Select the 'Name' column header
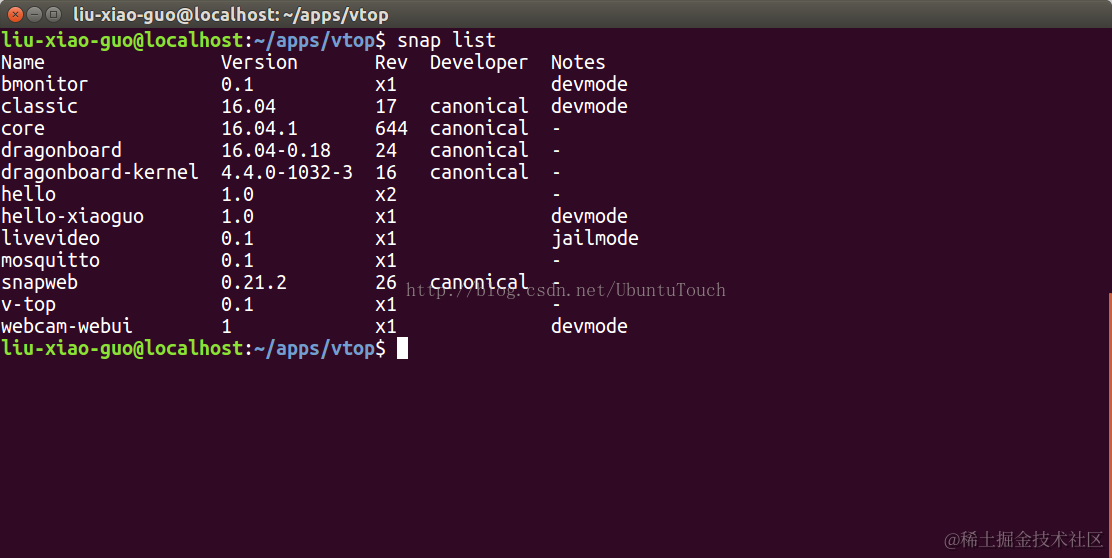 click(x=23, y=62)
